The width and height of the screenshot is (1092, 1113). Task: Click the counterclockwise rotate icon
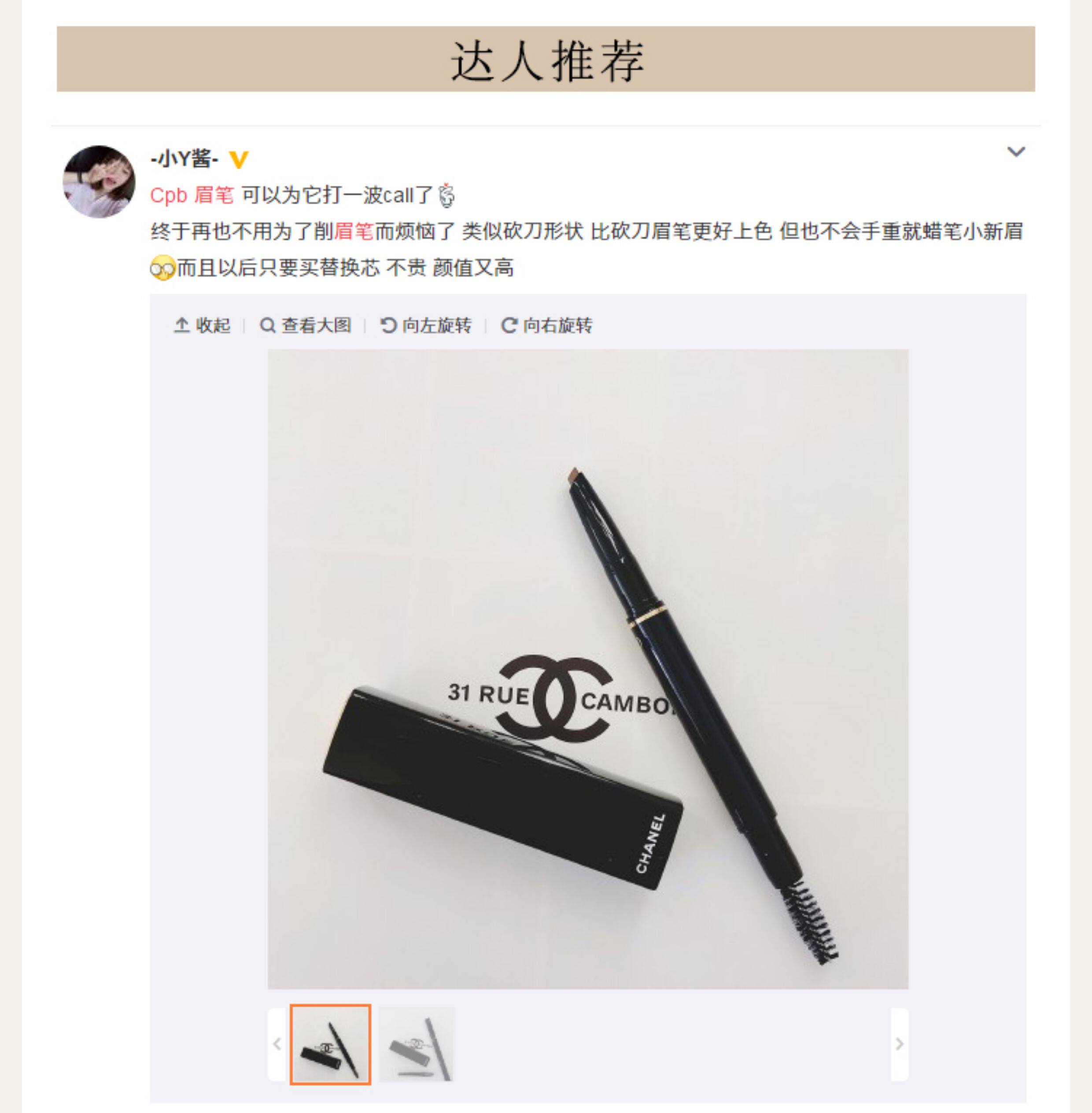point(388,325)
